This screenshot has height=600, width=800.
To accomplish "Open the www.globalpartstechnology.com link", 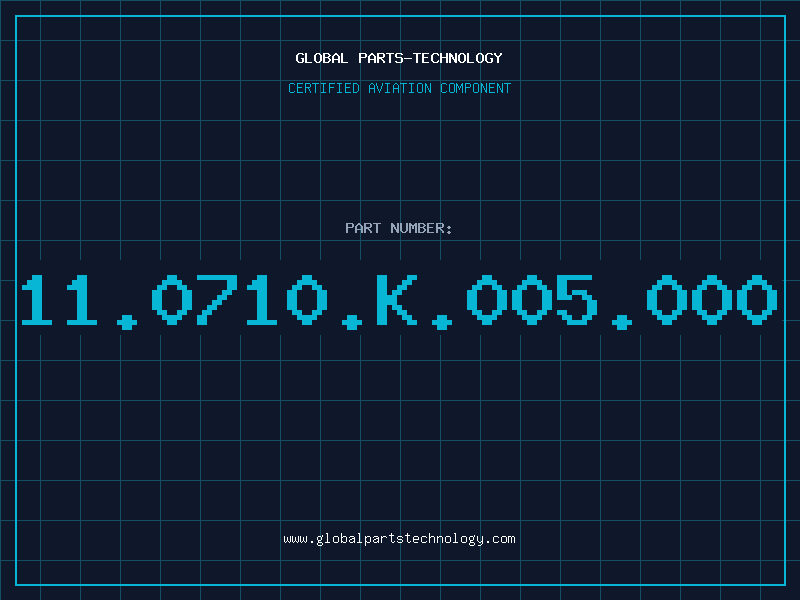I will 399,539.
